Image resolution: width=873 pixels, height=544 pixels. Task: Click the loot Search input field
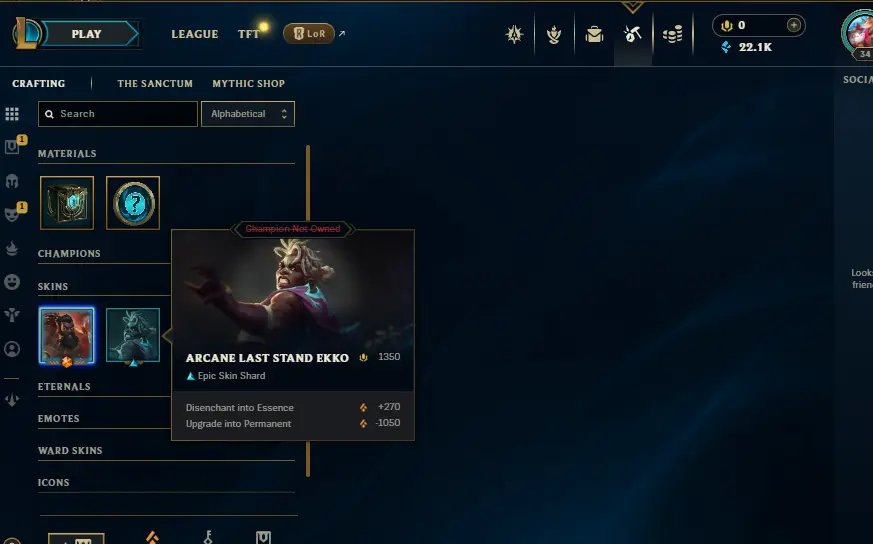pos(118,114)
